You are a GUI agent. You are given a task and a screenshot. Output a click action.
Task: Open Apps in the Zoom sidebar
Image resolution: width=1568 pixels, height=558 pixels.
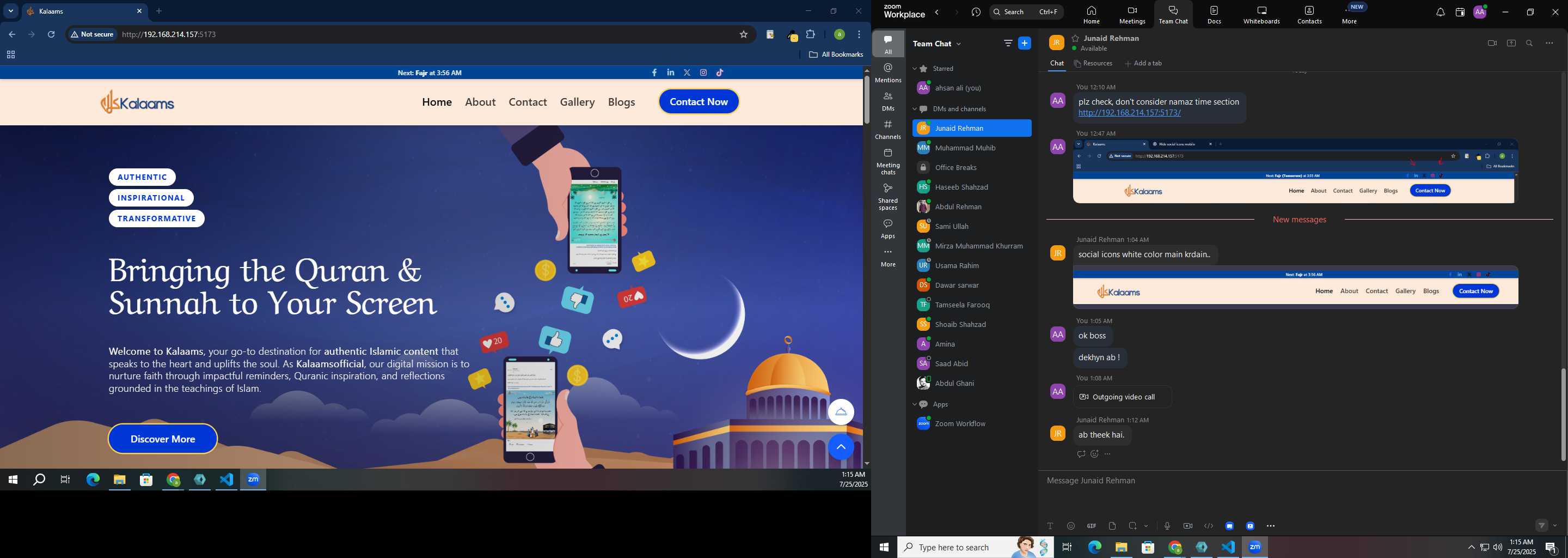pos(888,229)
